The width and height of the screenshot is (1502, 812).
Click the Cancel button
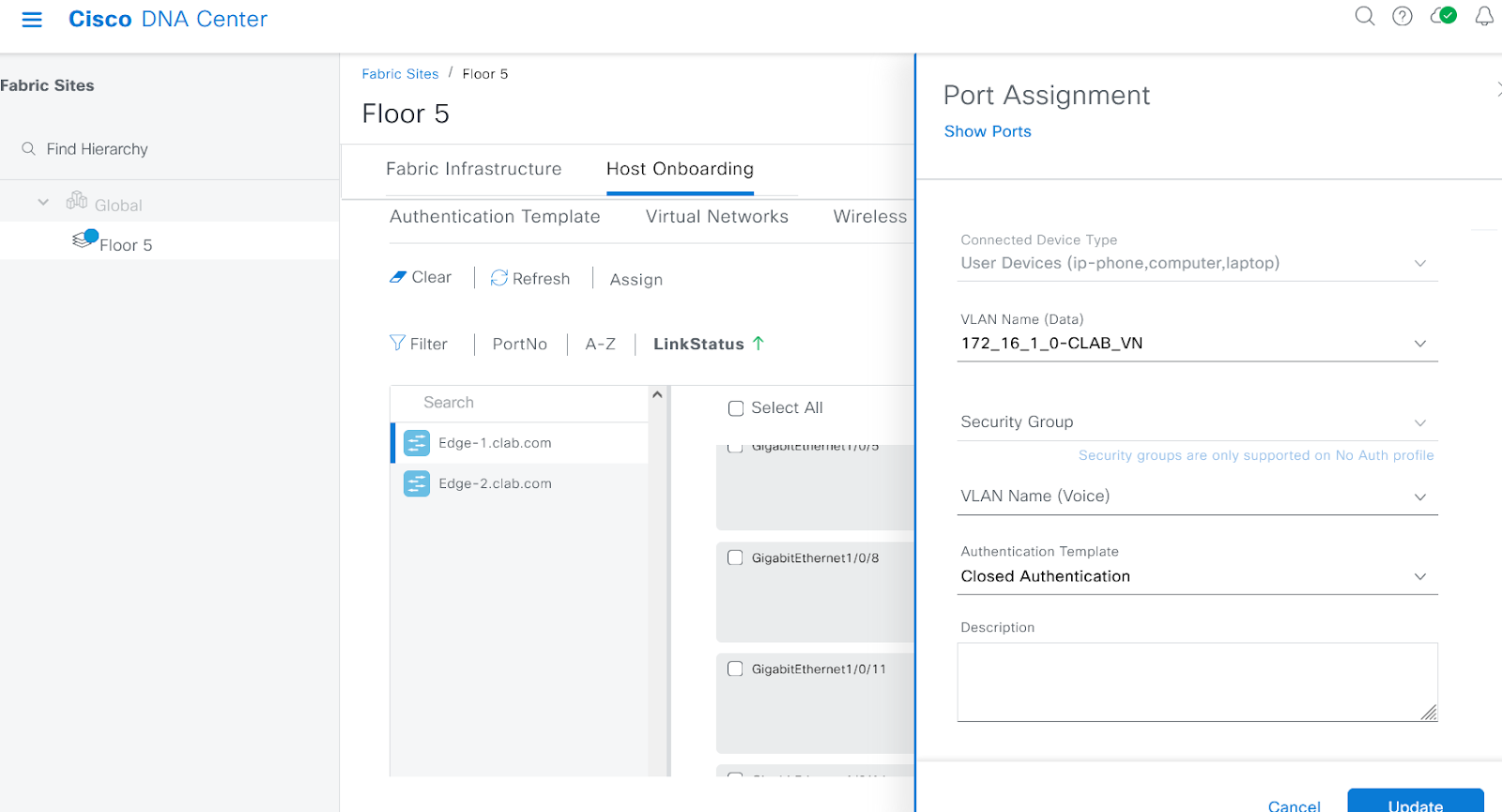[1294, 805]
